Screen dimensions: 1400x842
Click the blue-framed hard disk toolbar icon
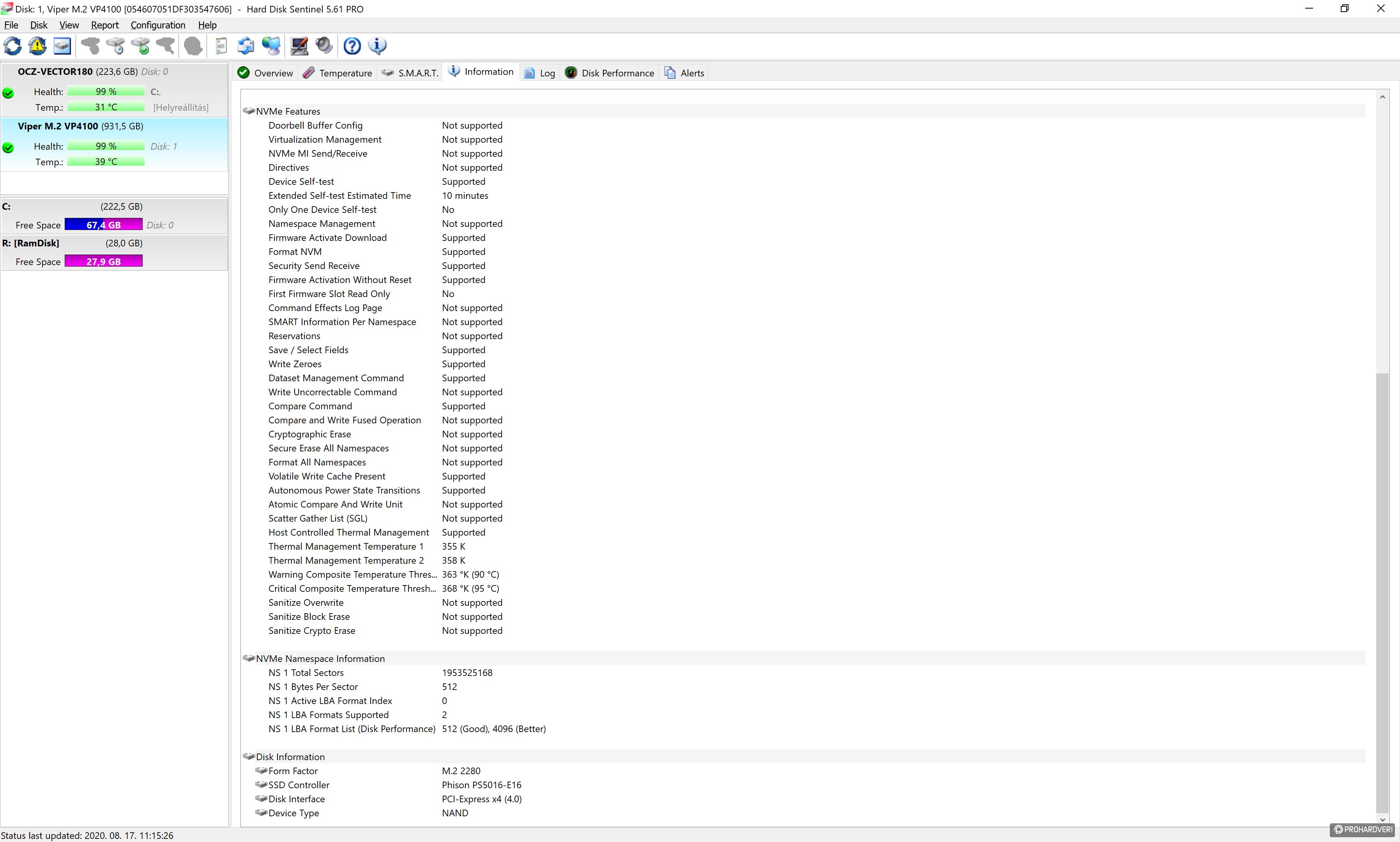[x=62, y=46]
